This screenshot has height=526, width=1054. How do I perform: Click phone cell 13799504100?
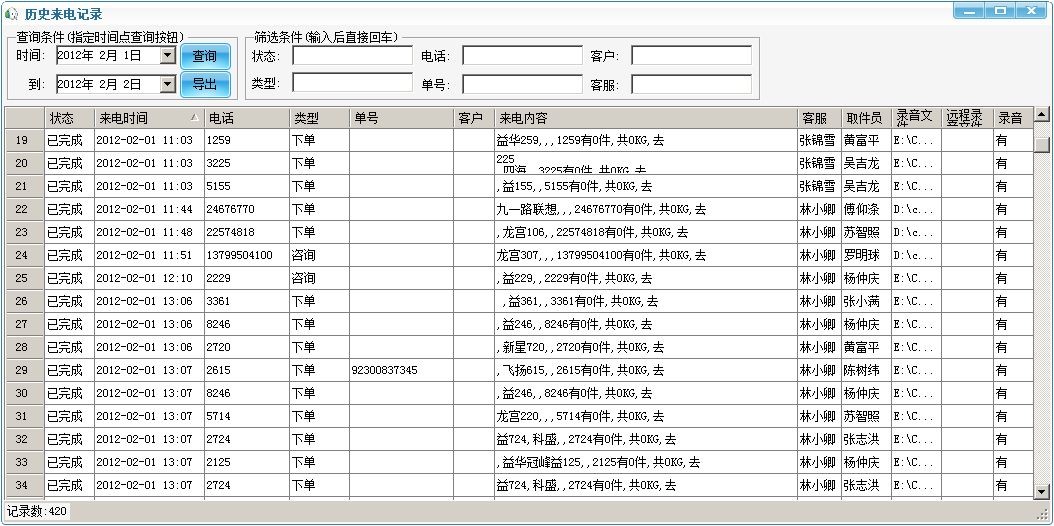(x=247, y=255)
